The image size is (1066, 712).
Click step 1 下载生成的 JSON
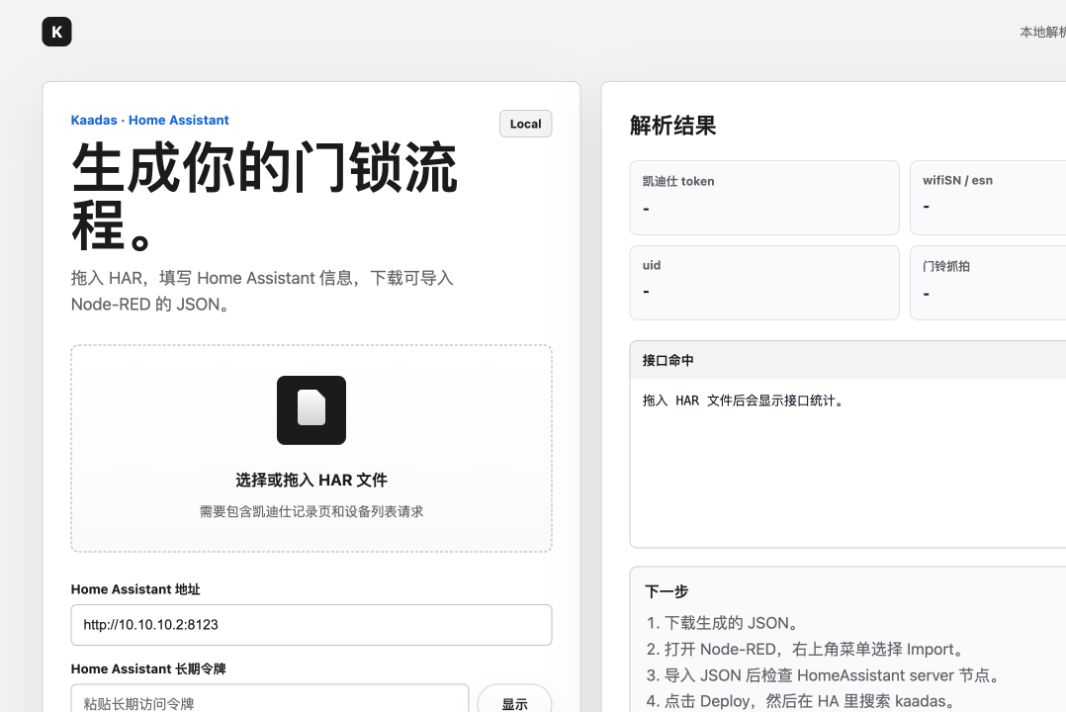pos(722,623)
